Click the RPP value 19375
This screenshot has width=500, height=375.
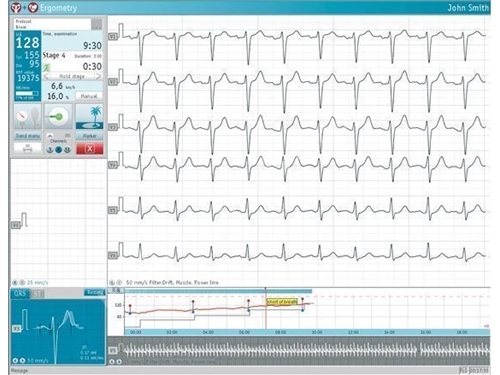pyautogui.click(x=28, y=78)
